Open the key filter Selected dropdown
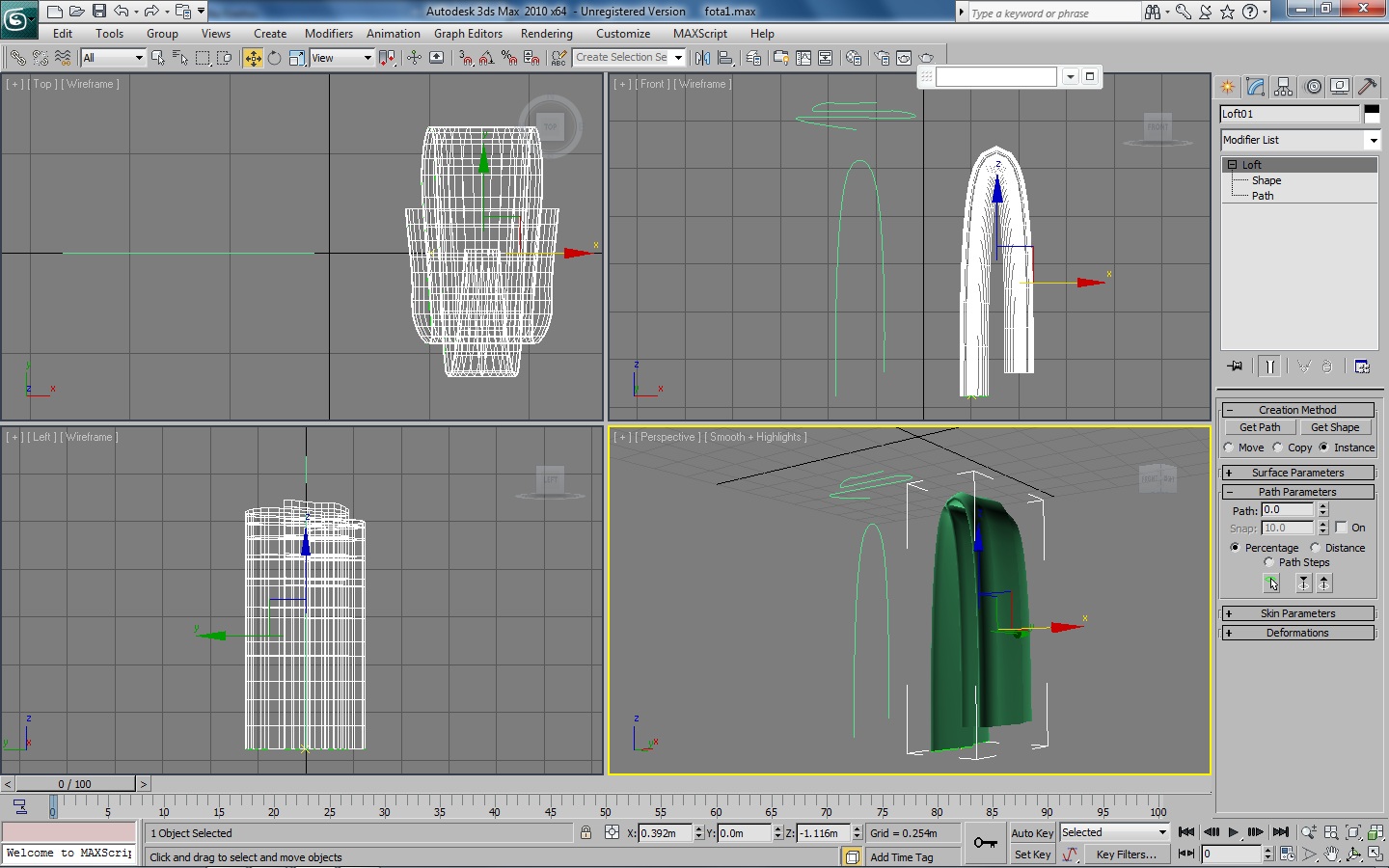 point(1114,832)
